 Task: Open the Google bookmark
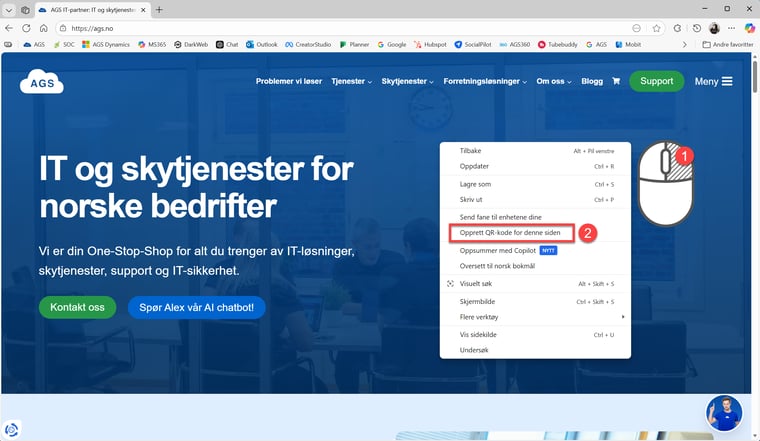tap(392, 44)
